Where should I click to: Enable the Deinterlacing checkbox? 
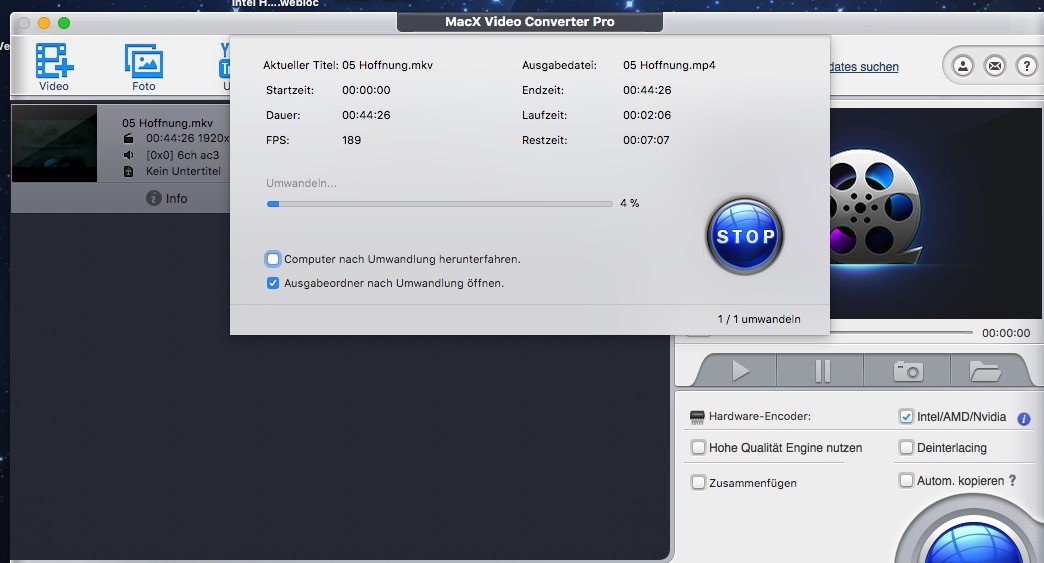click(906, 447)
